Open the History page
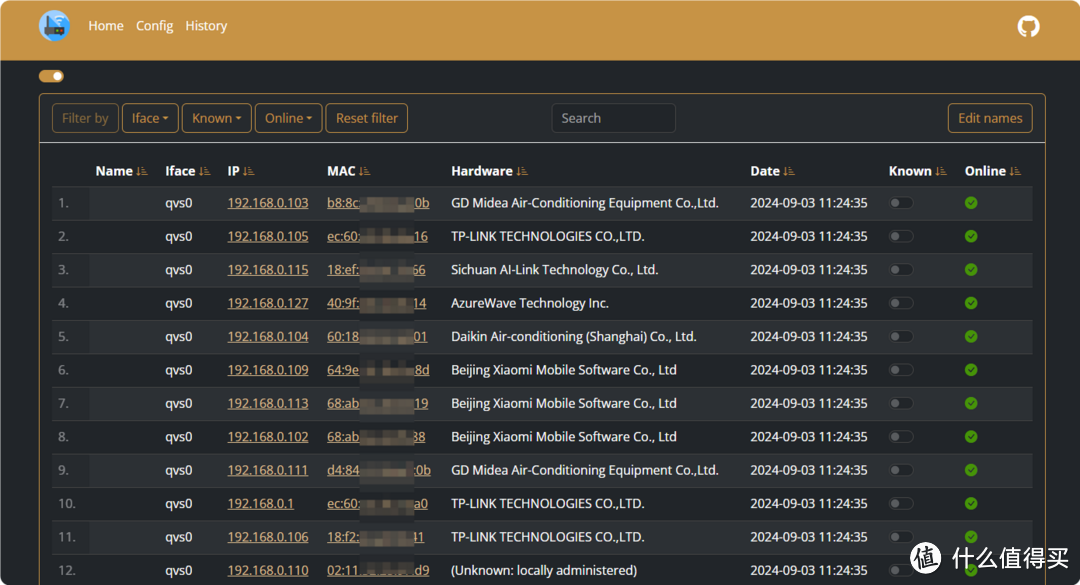Image resolution: width=1080 pixels, height=585 pixels. [x=206, y=26]
